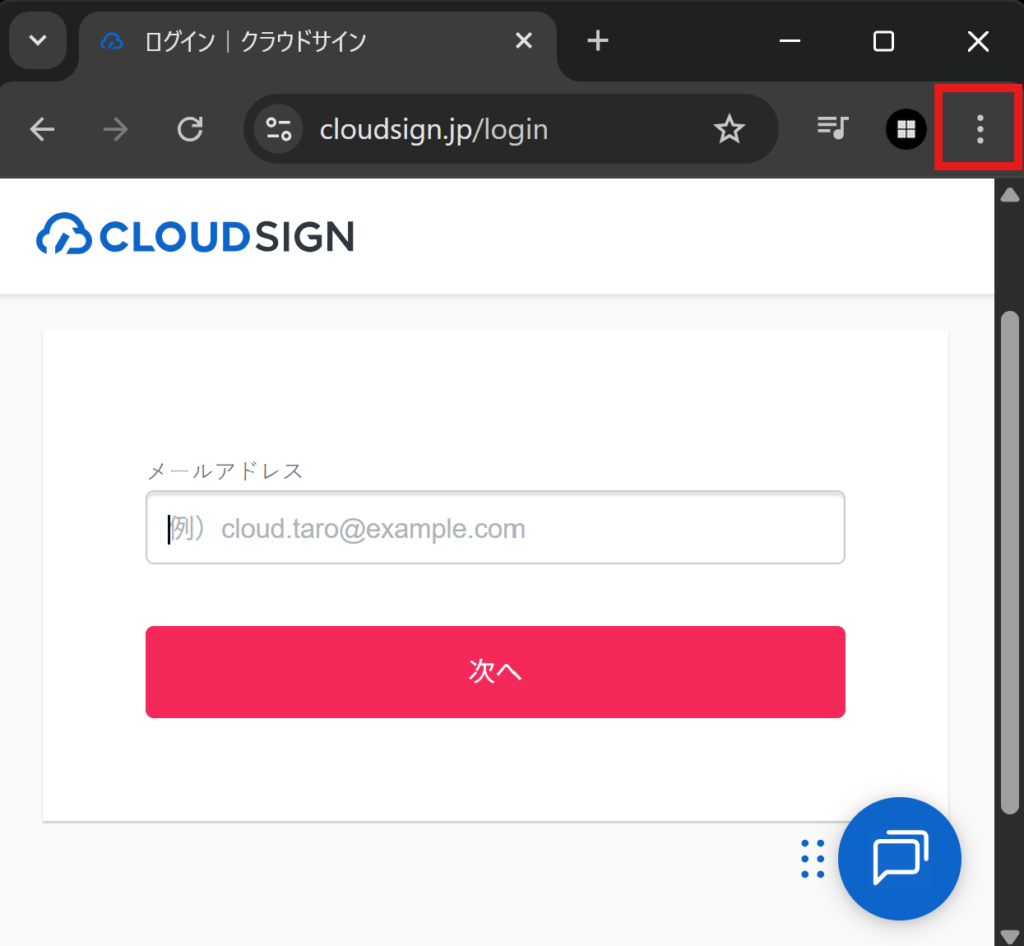Click the dotted drag handle beside chat
Screen dimensions: 1024x946
813,859
